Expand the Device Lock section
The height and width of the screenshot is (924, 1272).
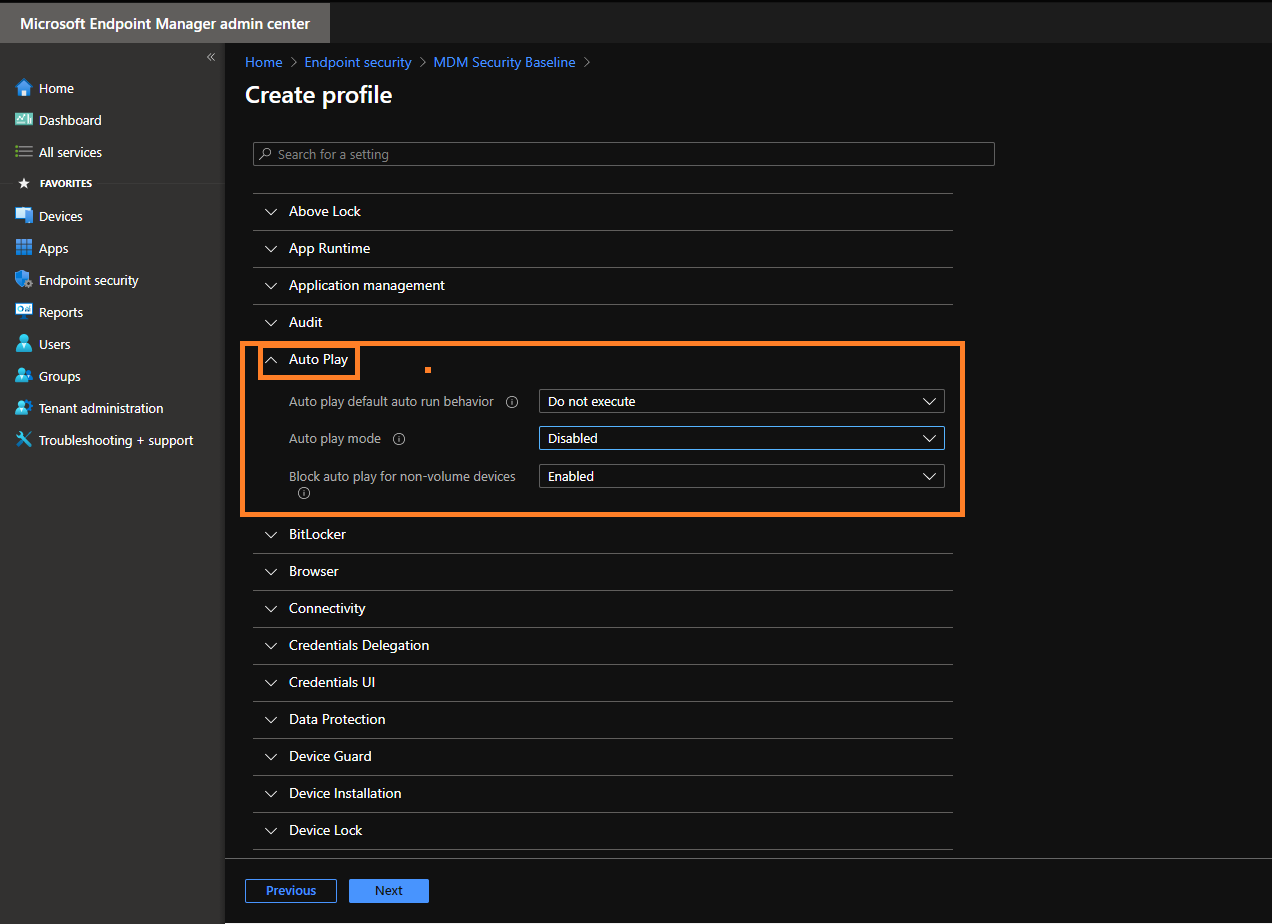click(x=603, y=831)
